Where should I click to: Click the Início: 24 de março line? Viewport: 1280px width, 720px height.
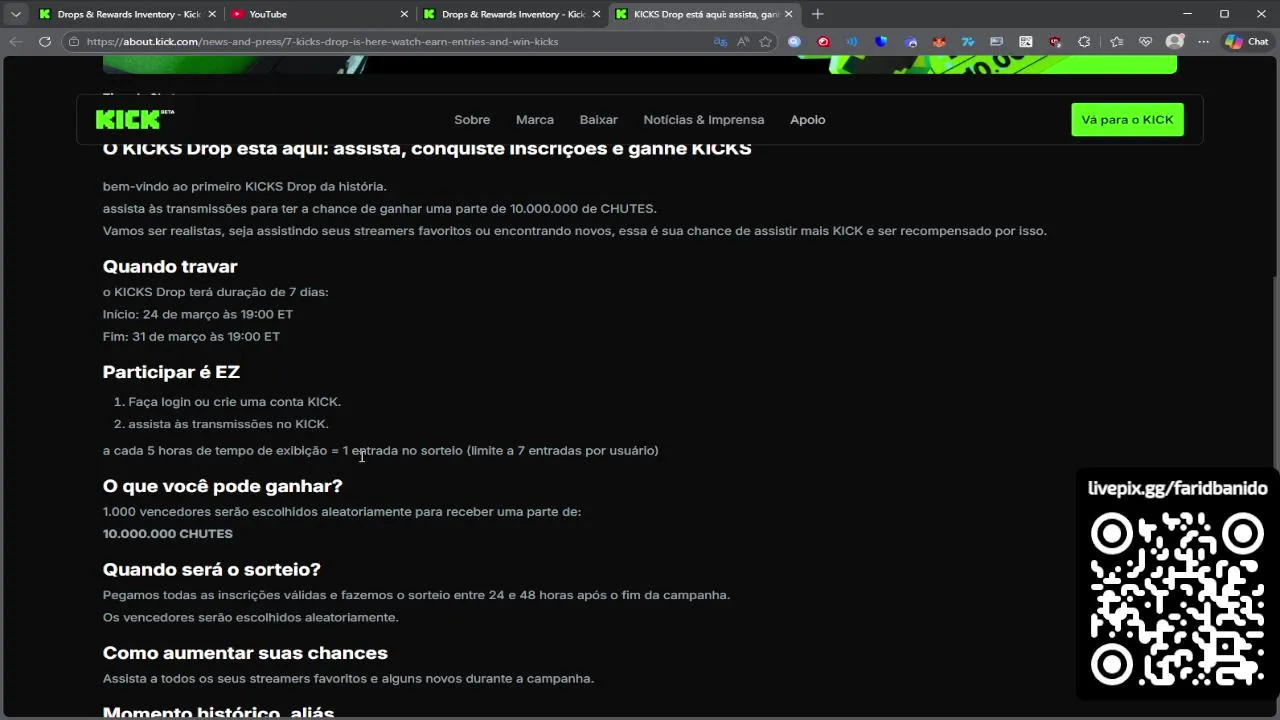[198, 314]
